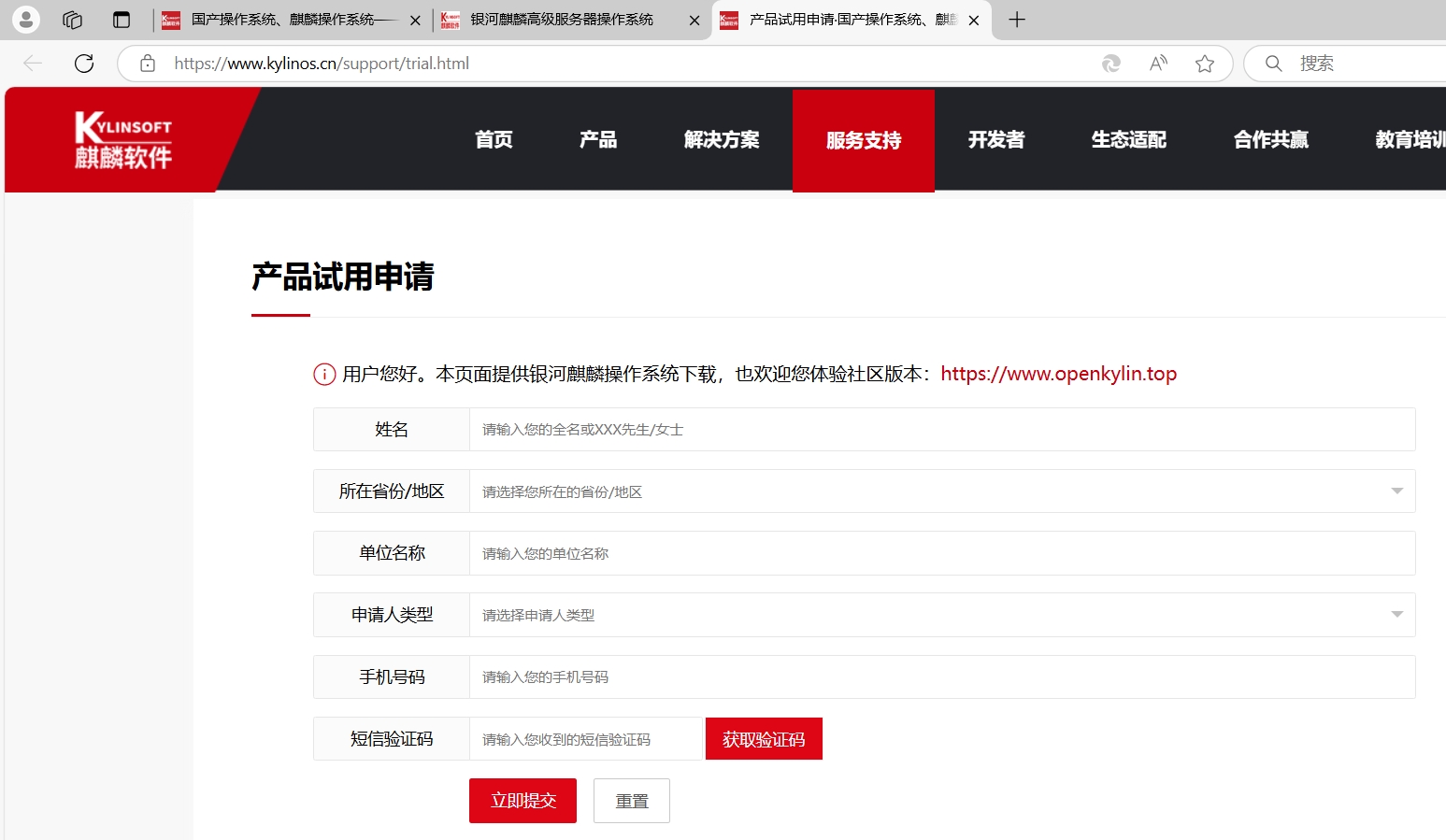Click the browser address bar URL
This screenshot has height=840, width=1446.
click(x=322, y=64)
